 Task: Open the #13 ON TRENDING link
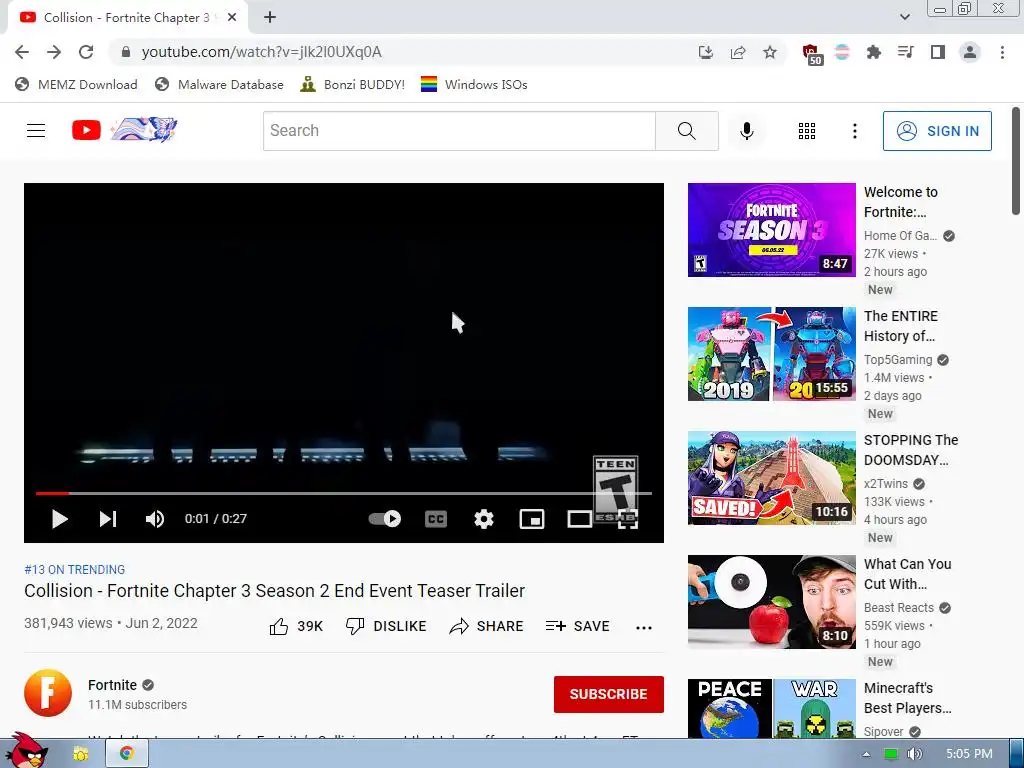74,569
